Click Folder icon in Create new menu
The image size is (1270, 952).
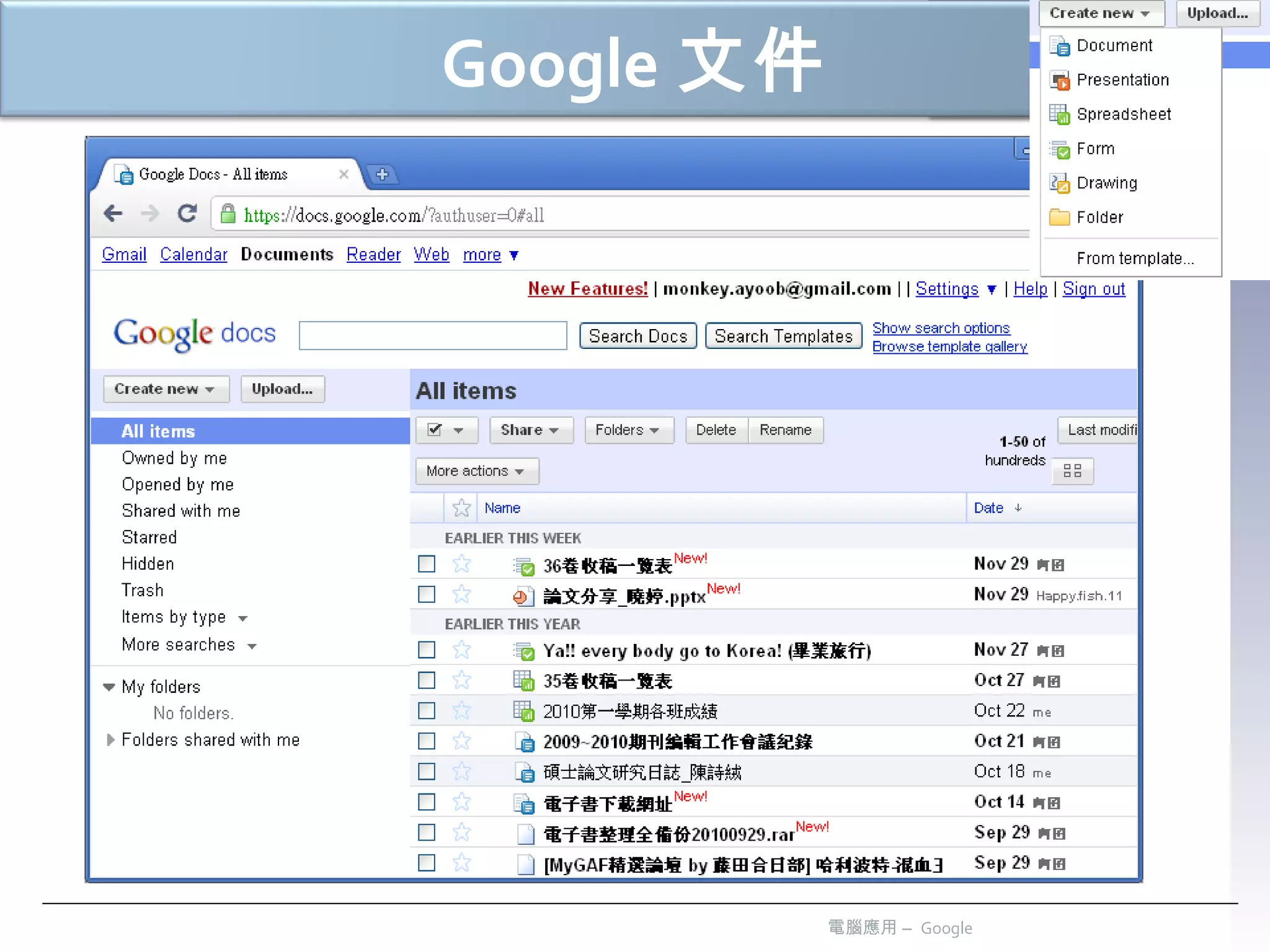1059,218
